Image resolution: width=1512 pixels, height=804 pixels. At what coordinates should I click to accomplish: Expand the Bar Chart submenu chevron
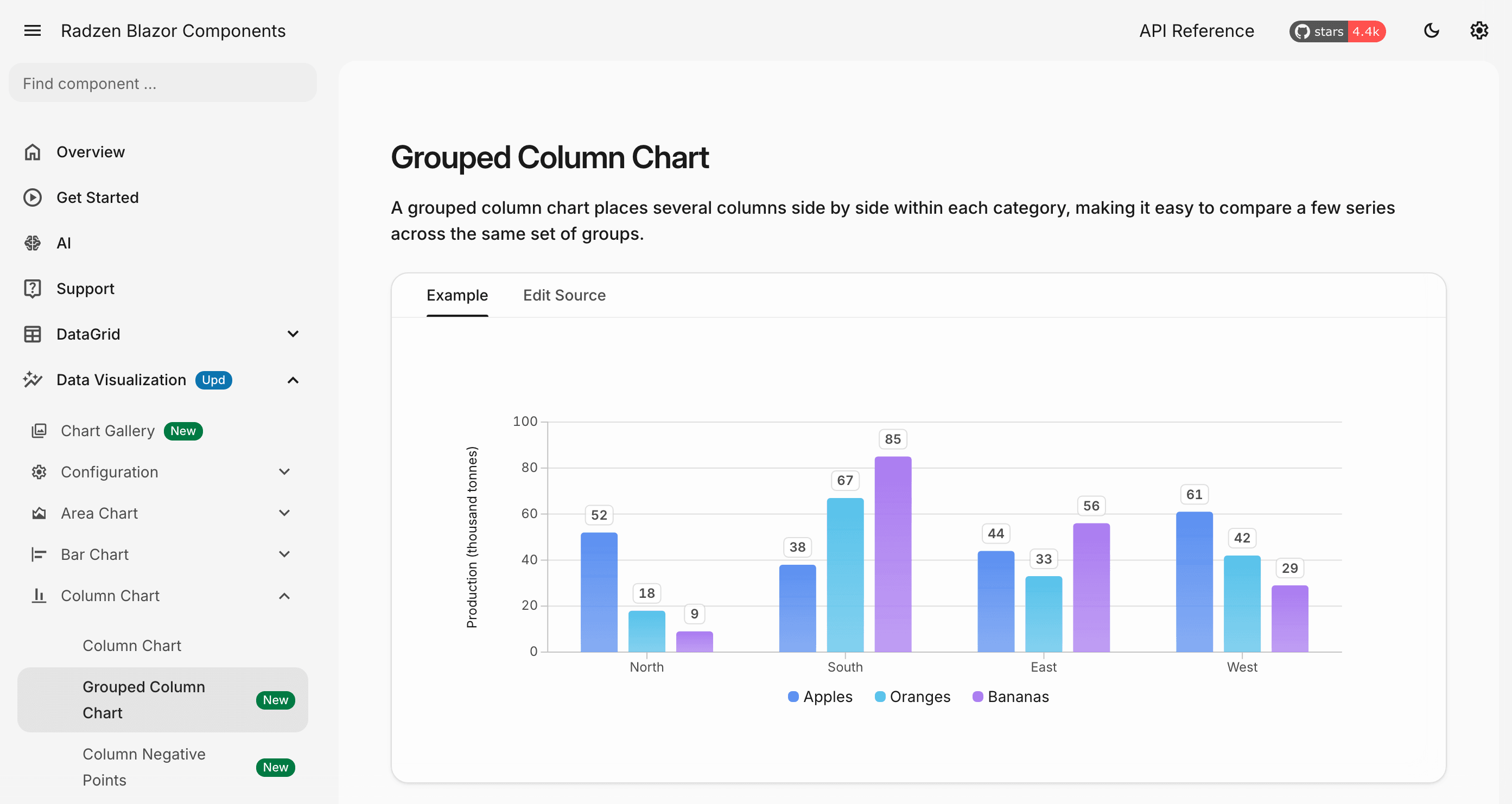click(285, 554)
